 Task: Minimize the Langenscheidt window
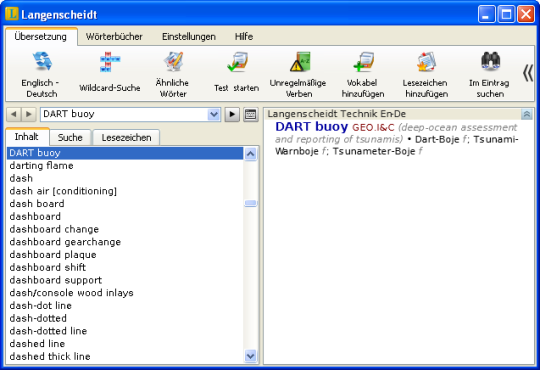click(486, 14)
